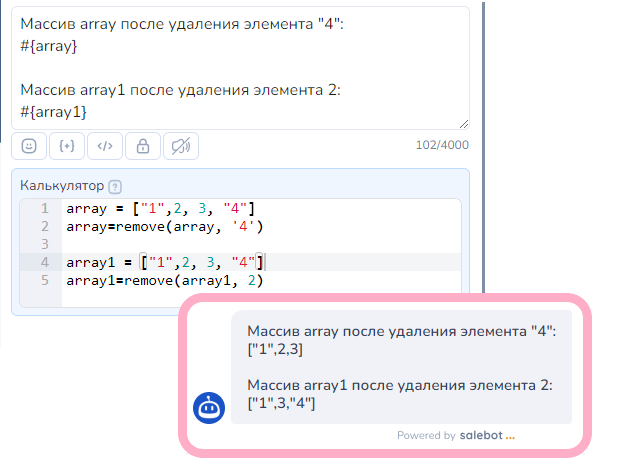Image resolution: width=617 pixels, height=468 pixels.
Task: Click code line 4 defining array1
Action: 164,262
